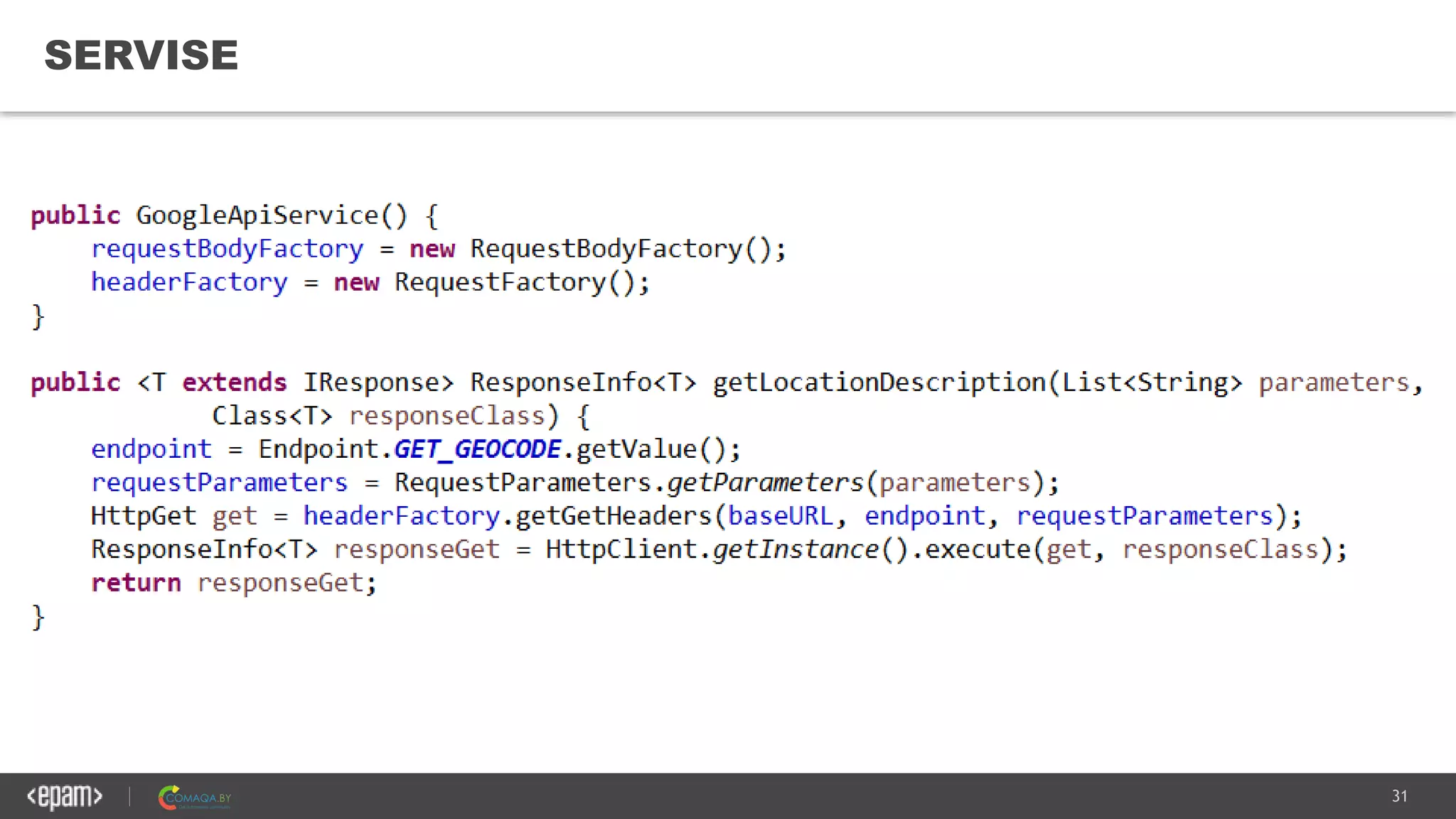Click the GET_GEOCODE constant in code
The image size is (1456, 819).
click(477, 449)
